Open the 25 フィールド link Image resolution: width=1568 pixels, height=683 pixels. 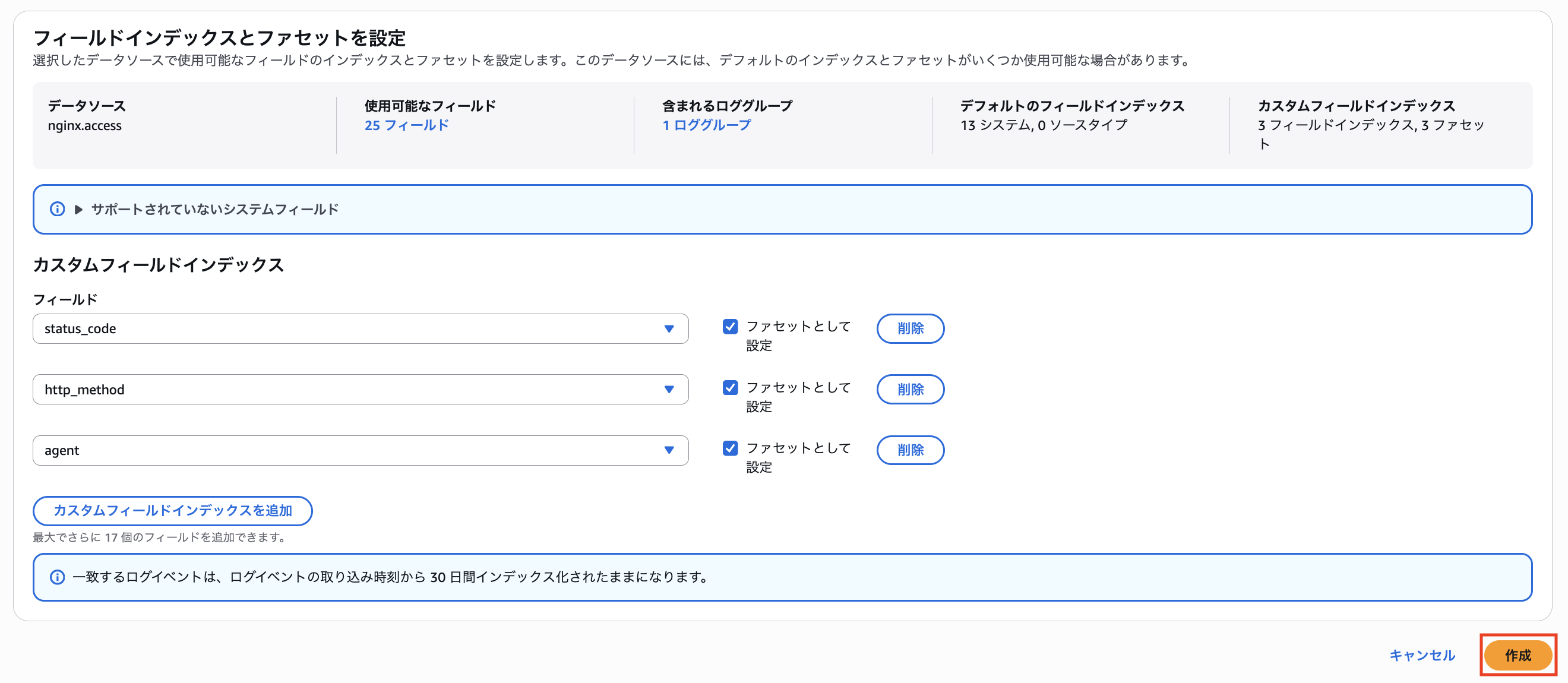406,125
